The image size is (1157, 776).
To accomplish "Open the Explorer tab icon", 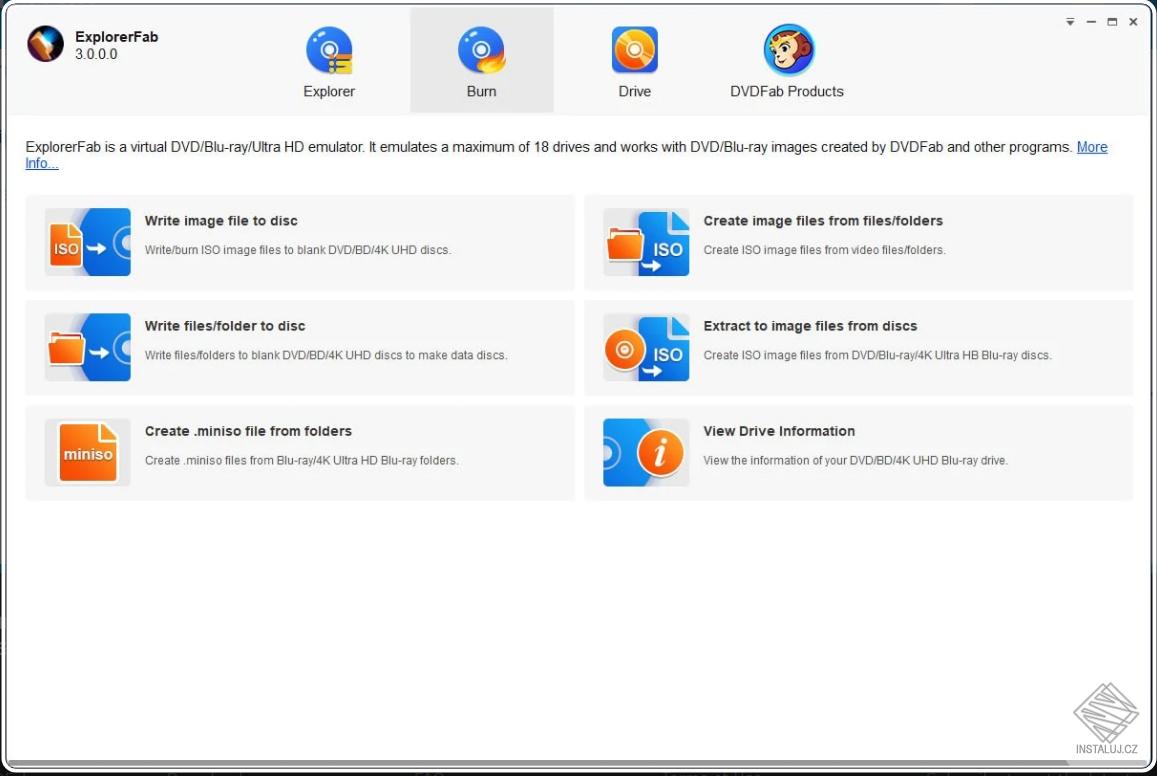I will pyautogui.click(x=329, y=50).
